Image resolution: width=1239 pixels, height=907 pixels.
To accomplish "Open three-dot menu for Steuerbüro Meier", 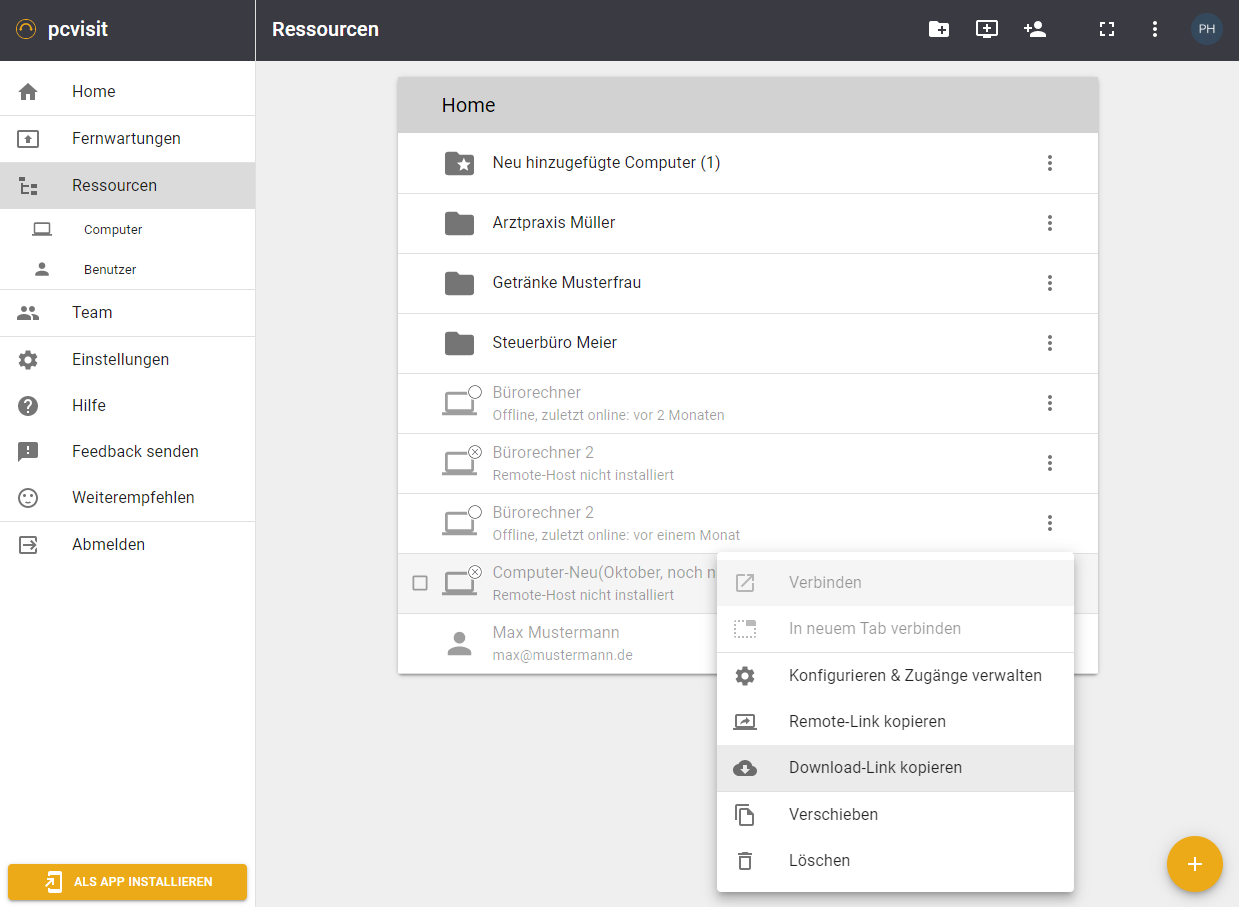I will (x=1049, y=343).
